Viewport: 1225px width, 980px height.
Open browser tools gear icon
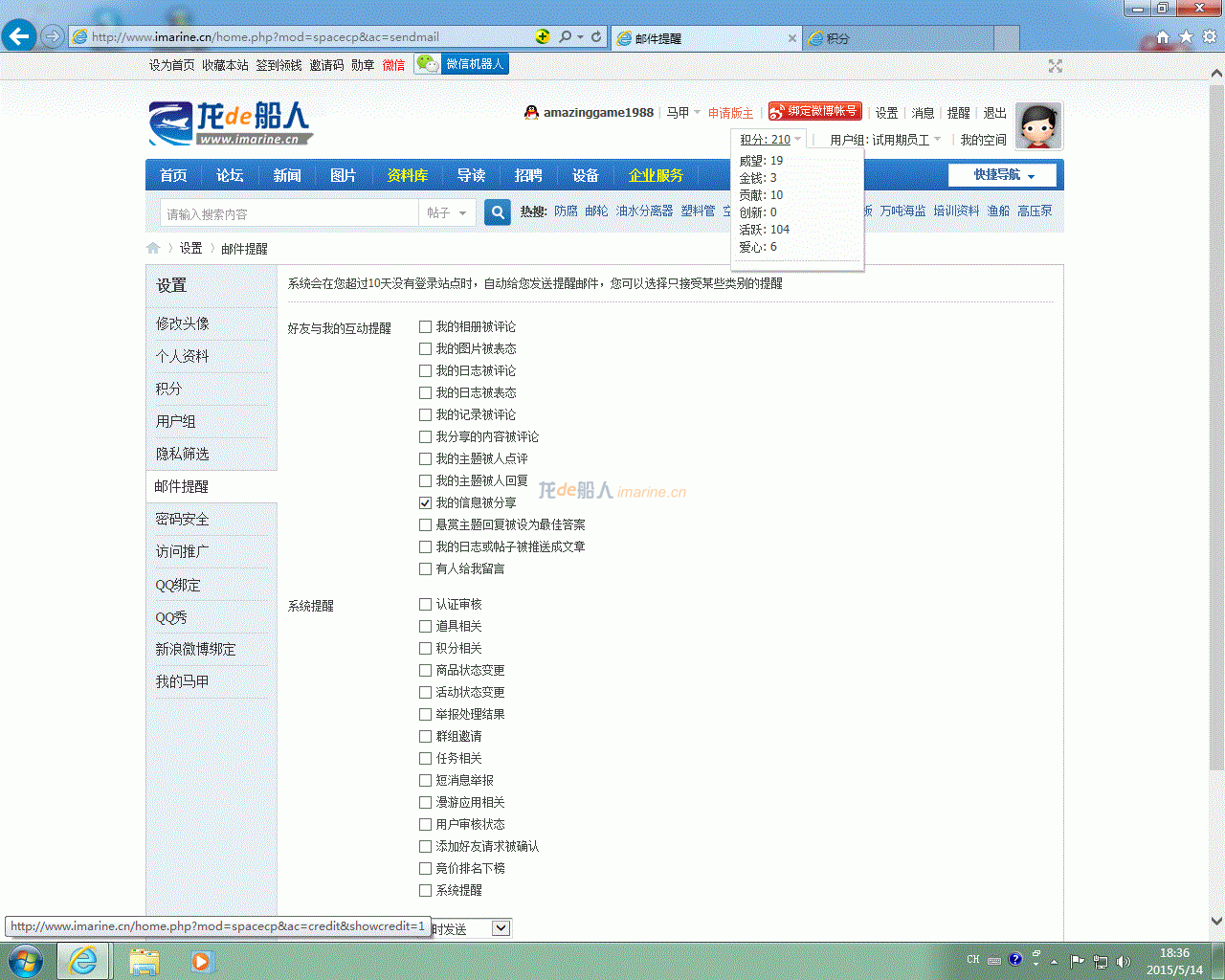tap(1210, 37)
